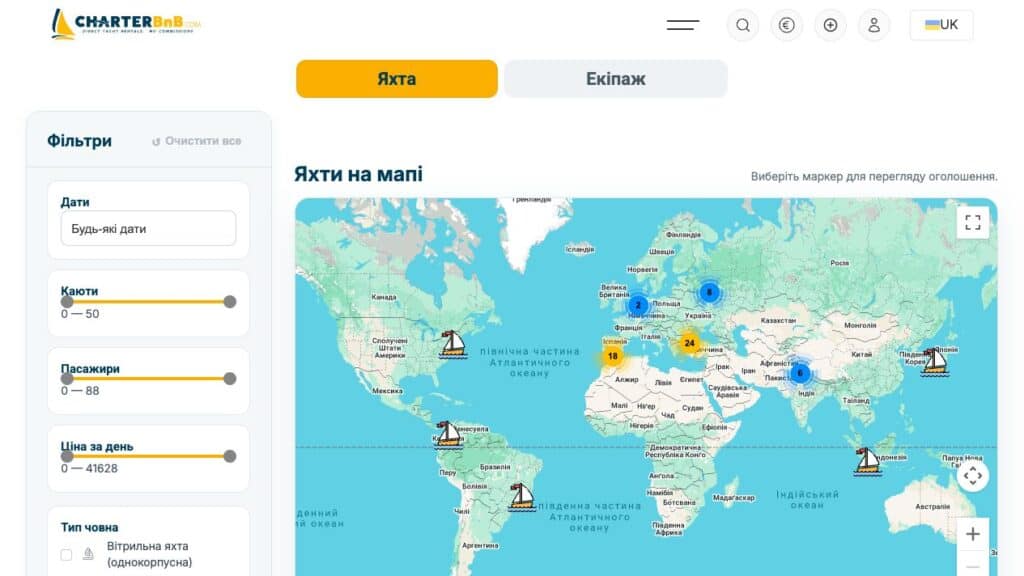Click the map pan control arrows
Image resolution: width=1024 pixels, height=576 pixels.
point(972,476)
